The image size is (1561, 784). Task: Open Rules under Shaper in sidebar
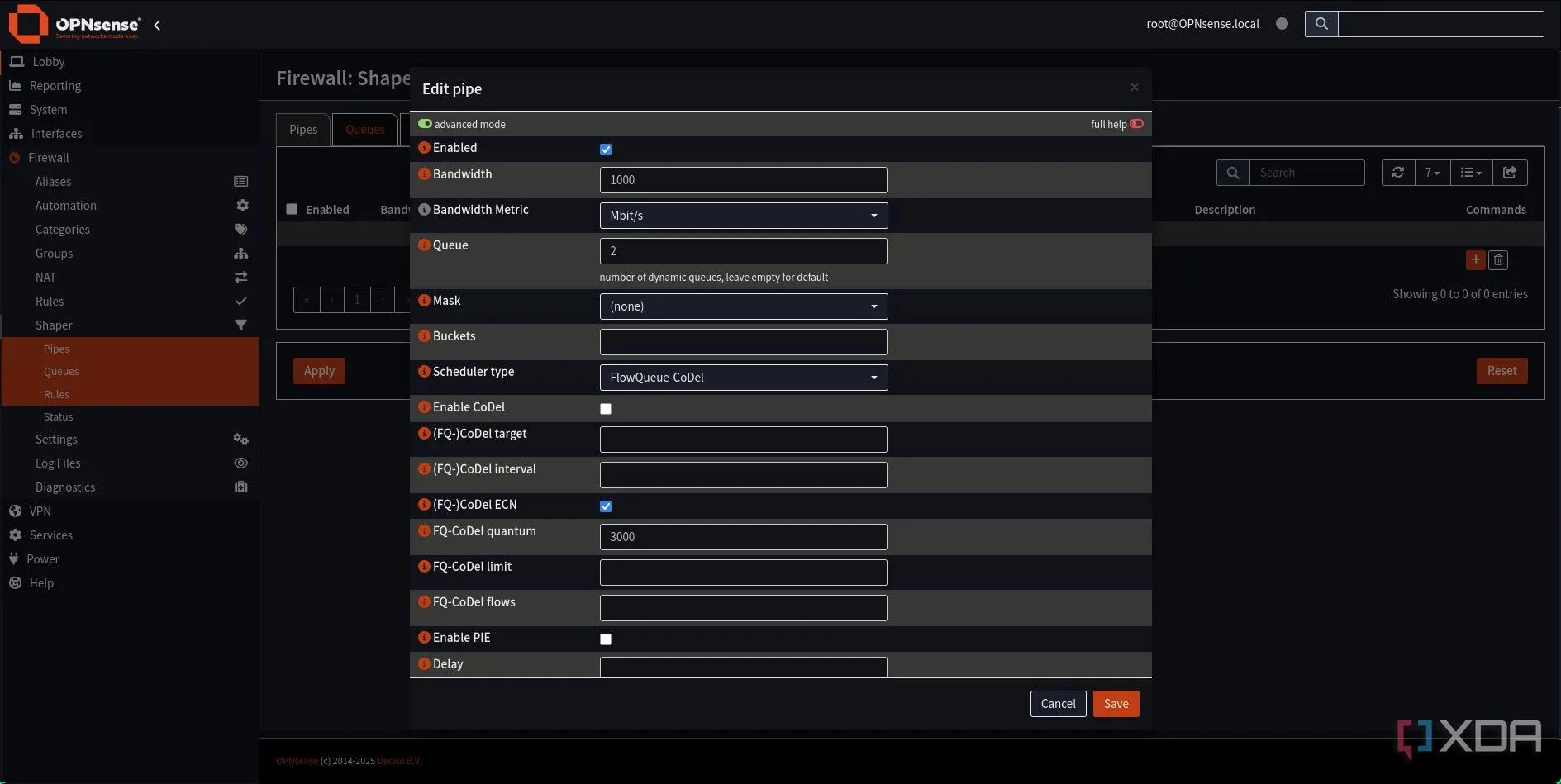coord(56,395)
